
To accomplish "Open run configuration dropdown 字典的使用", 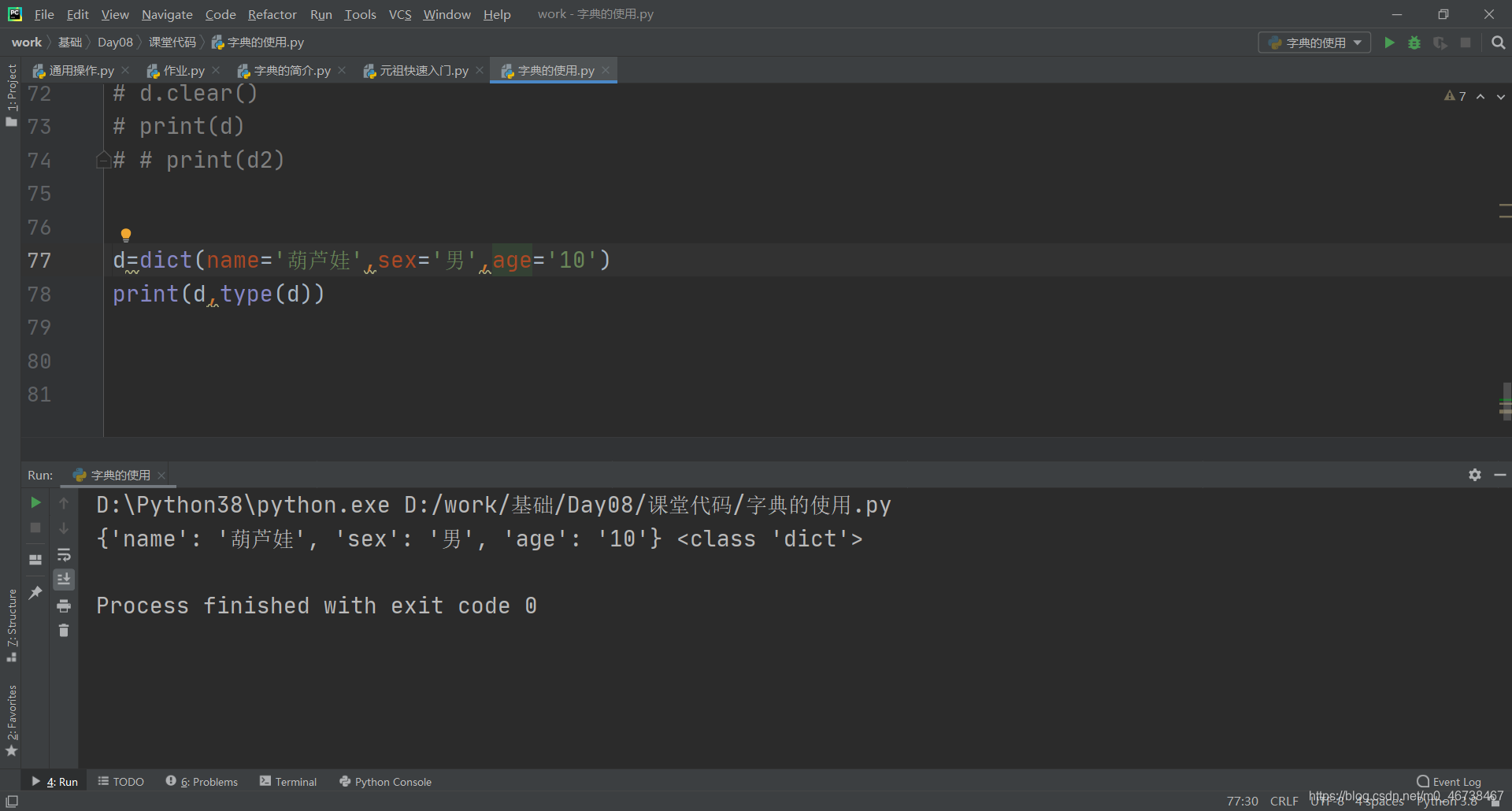I will tap(1314, 43).
